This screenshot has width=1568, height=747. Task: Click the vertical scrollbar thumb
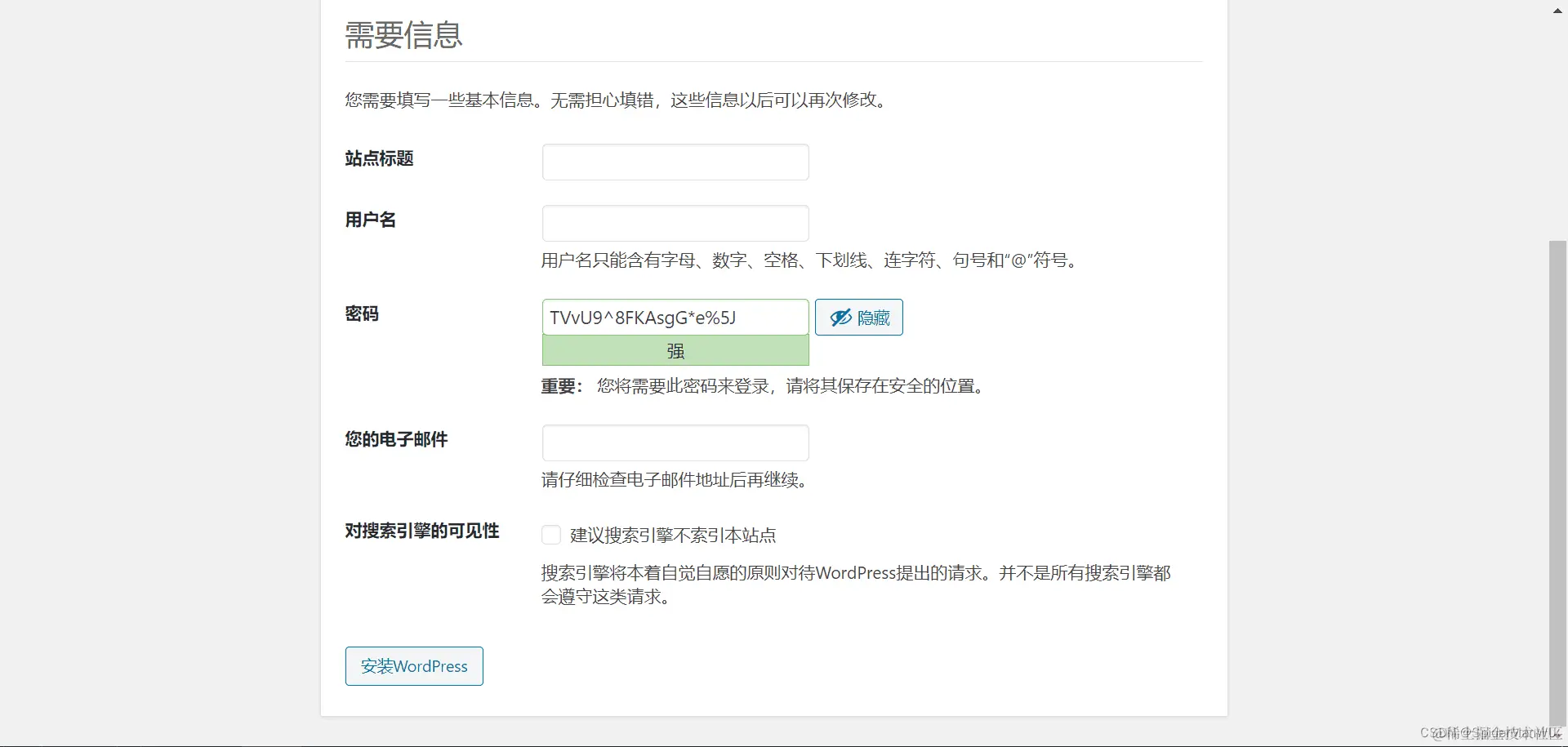pyautogui.click(x=1558, y=482)
